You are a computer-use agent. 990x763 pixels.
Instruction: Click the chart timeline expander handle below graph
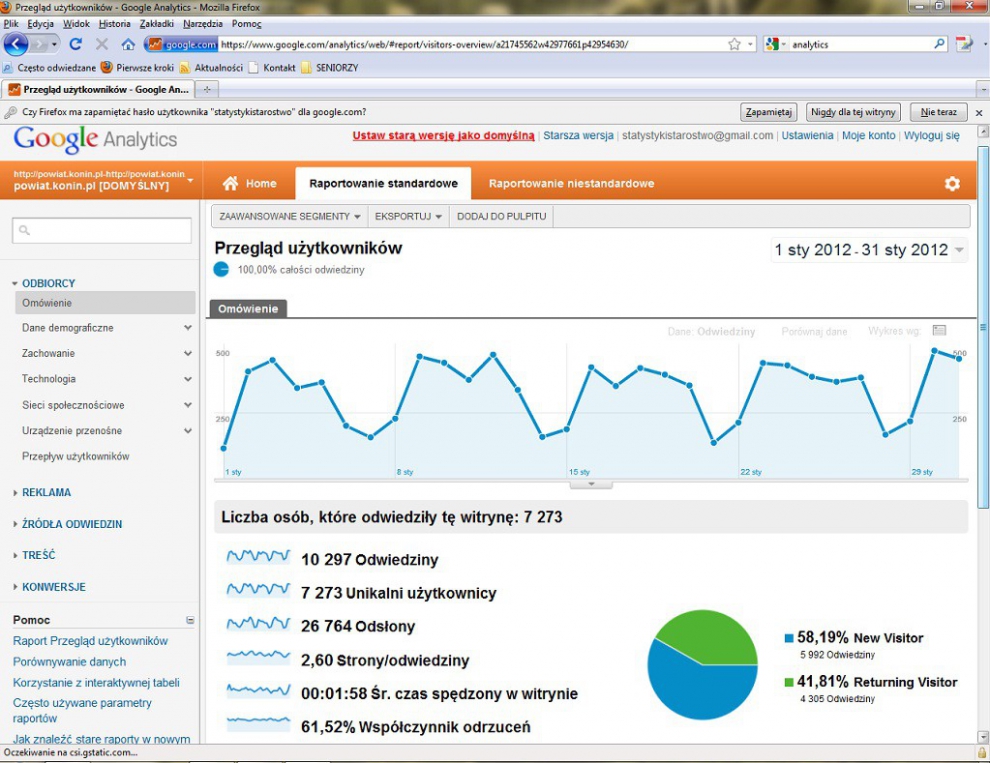[x=591, y=484]
